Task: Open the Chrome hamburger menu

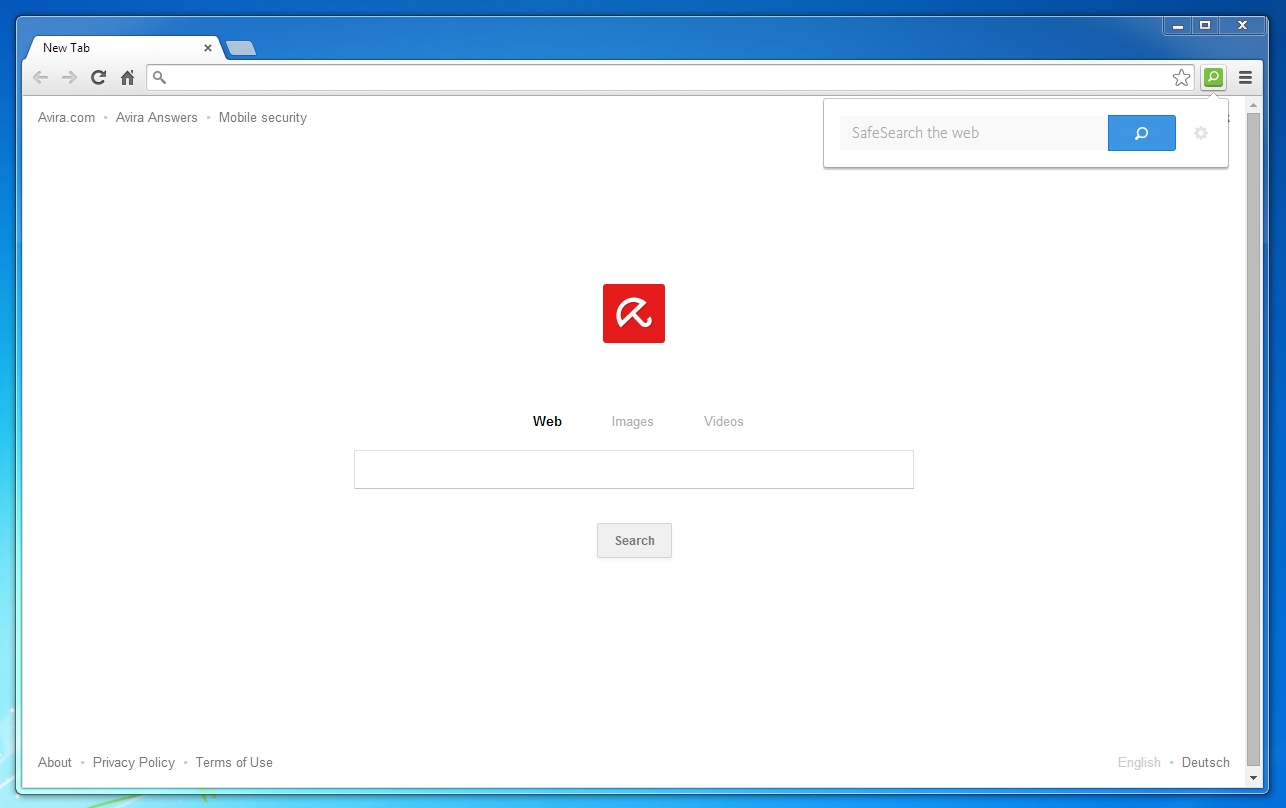Action: pyautogui.click(x=1245, y=78)
